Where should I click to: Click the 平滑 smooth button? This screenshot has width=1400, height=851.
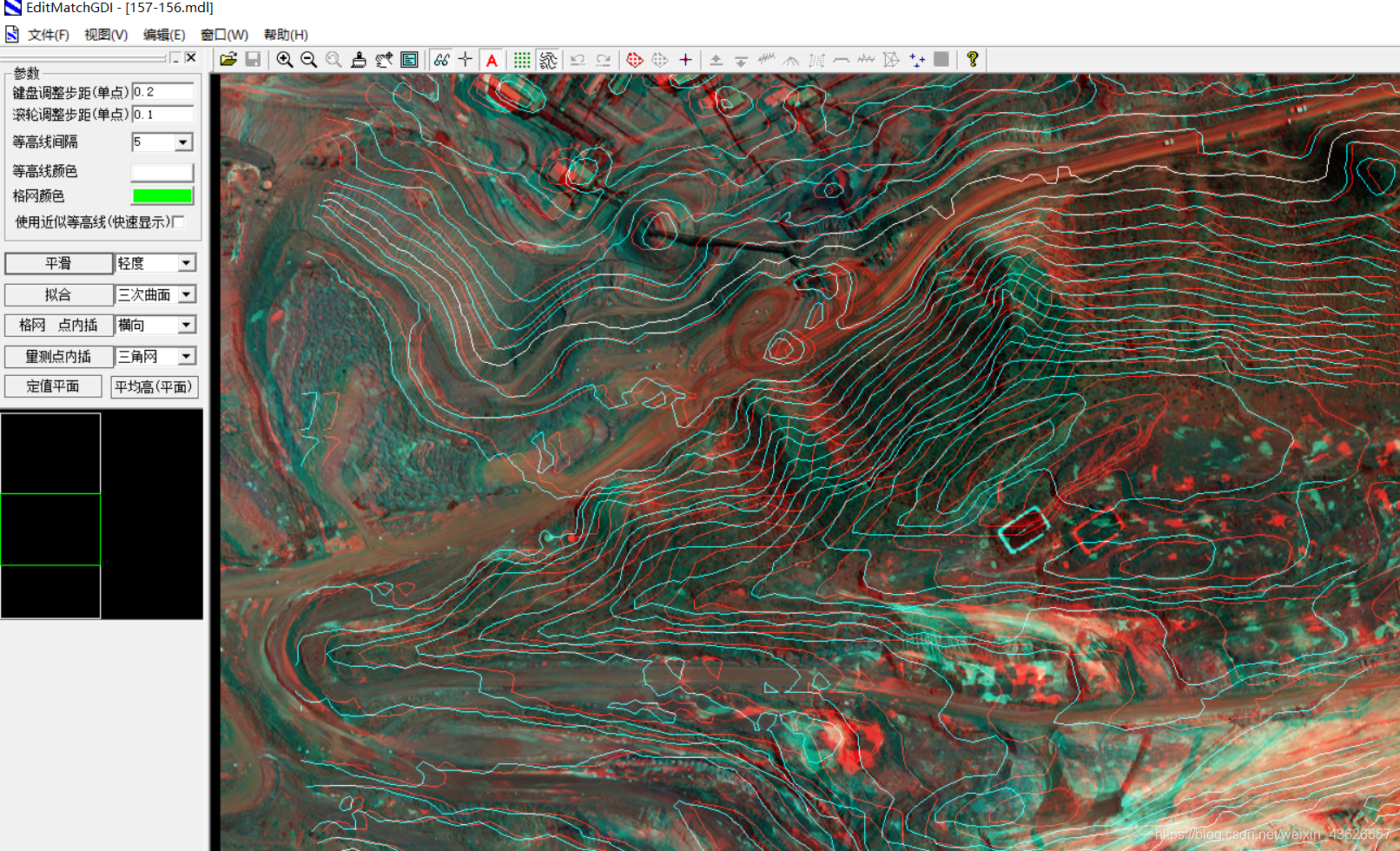[x=58, y=263]
